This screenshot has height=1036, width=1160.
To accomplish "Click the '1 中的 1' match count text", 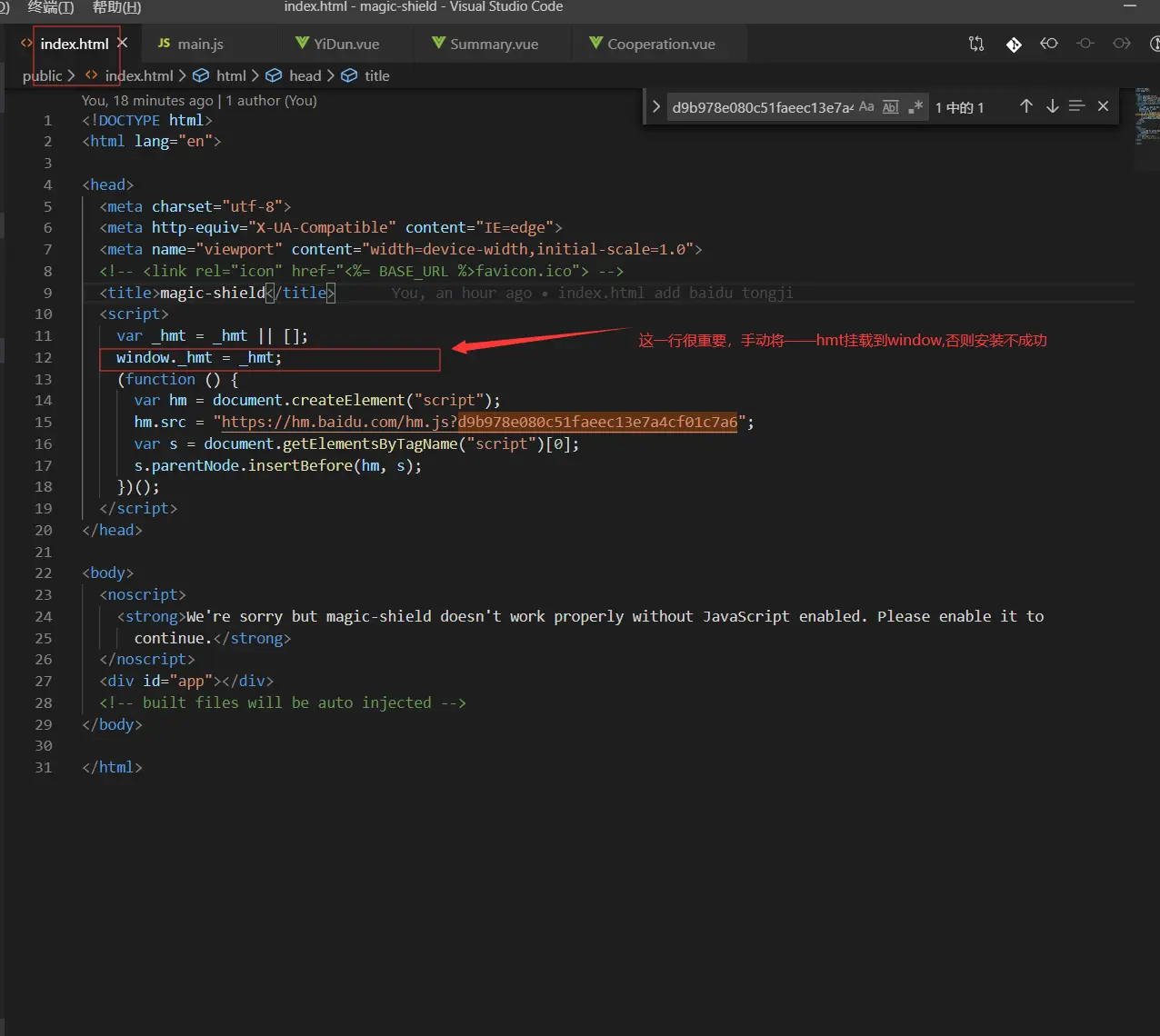I will point(960,107).
